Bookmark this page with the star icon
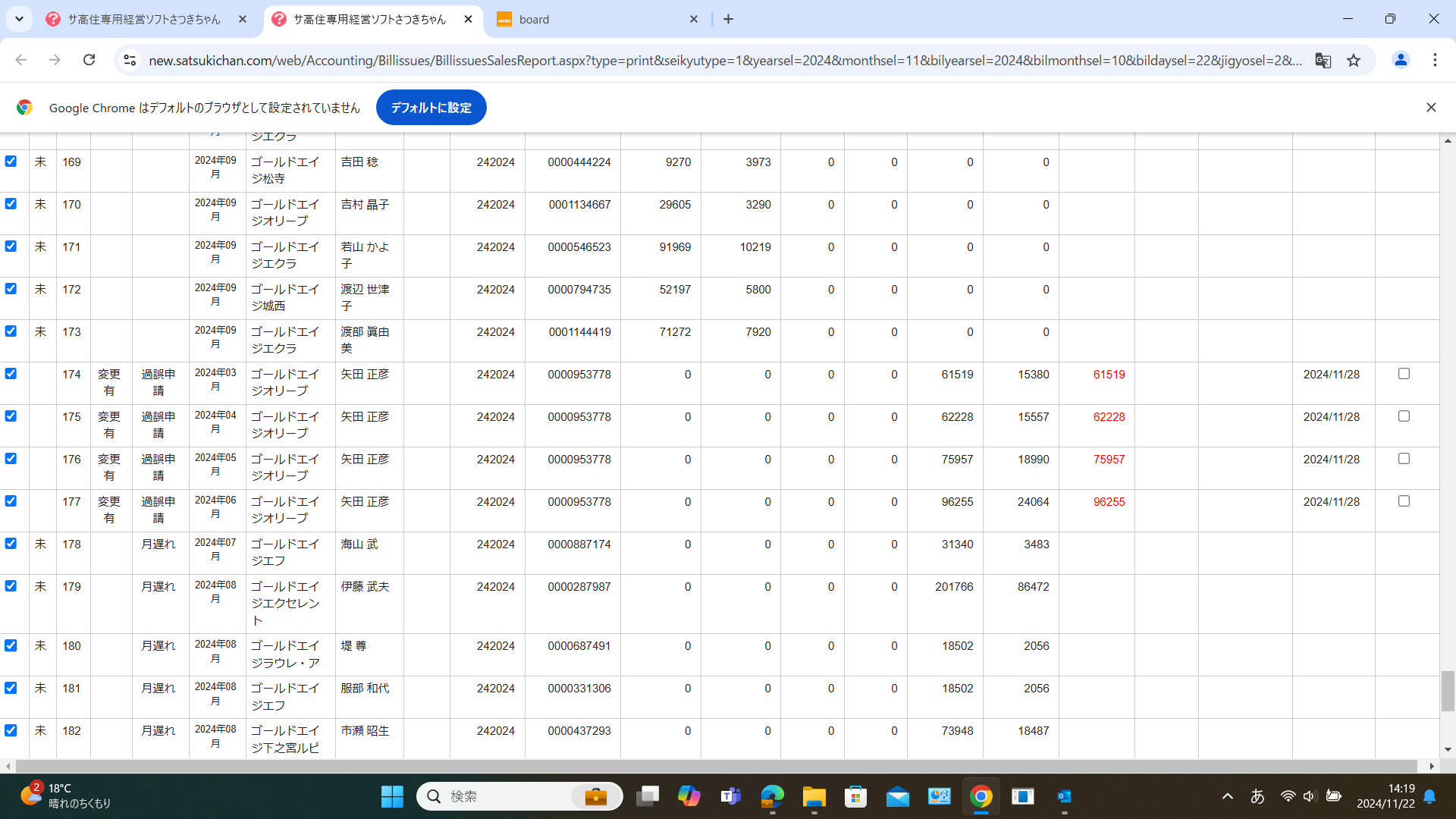The width and height of the screenshot is (1456, 819). click(1354, 60)
